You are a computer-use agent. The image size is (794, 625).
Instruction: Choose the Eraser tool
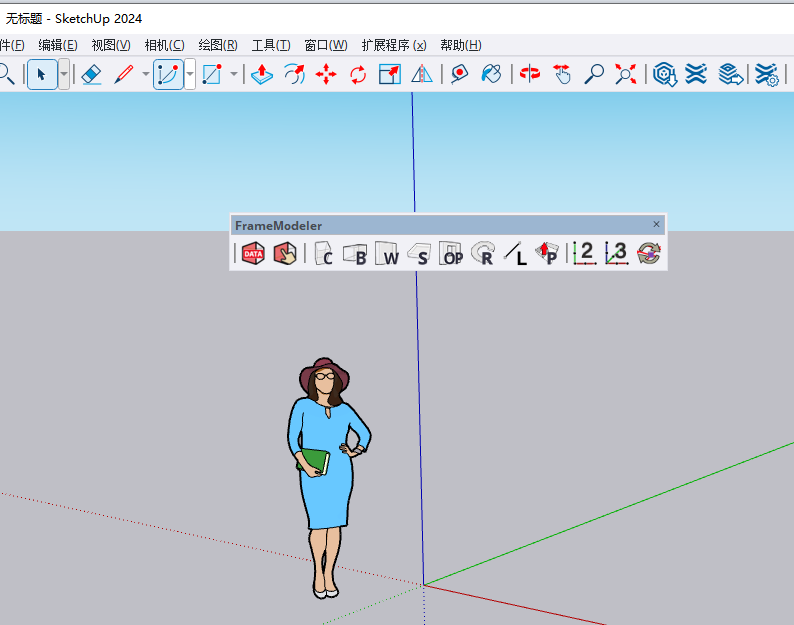tap(92, 74)
